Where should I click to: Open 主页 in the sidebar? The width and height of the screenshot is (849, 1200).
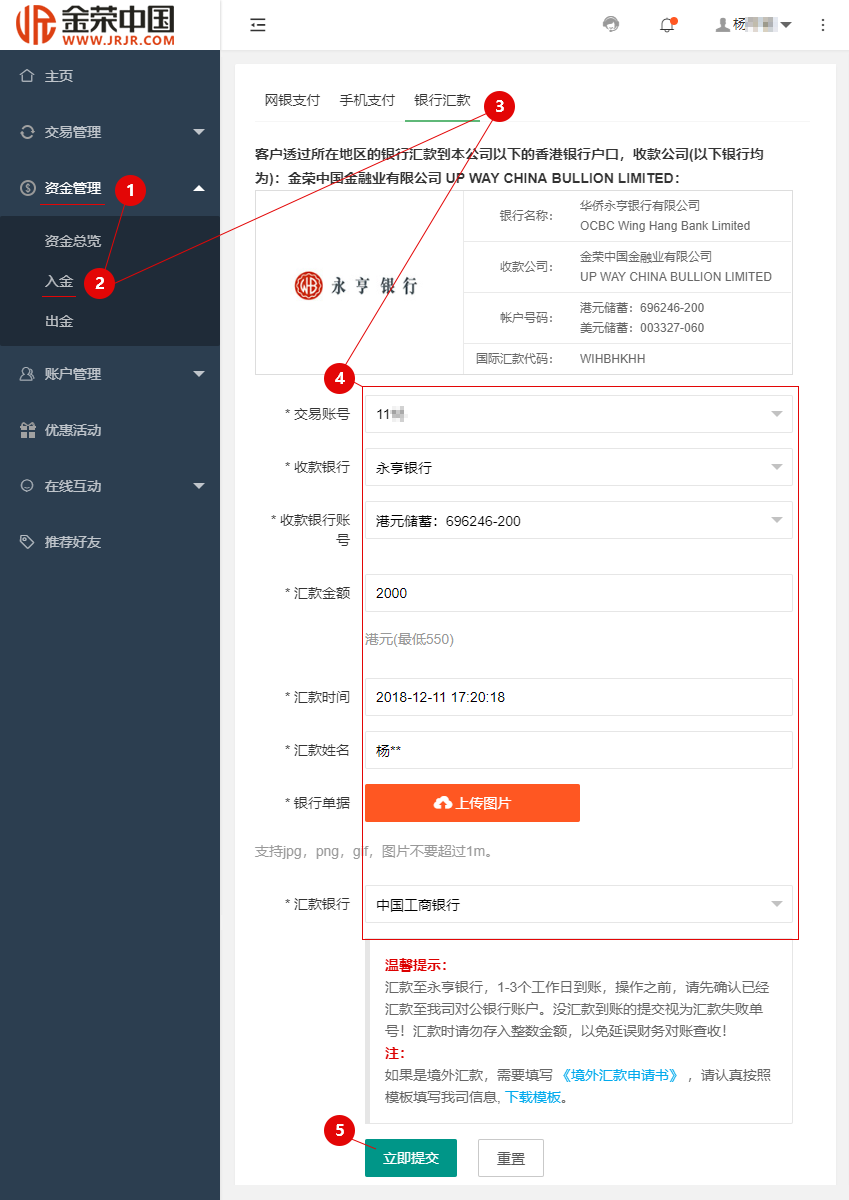tap(59, 76)
